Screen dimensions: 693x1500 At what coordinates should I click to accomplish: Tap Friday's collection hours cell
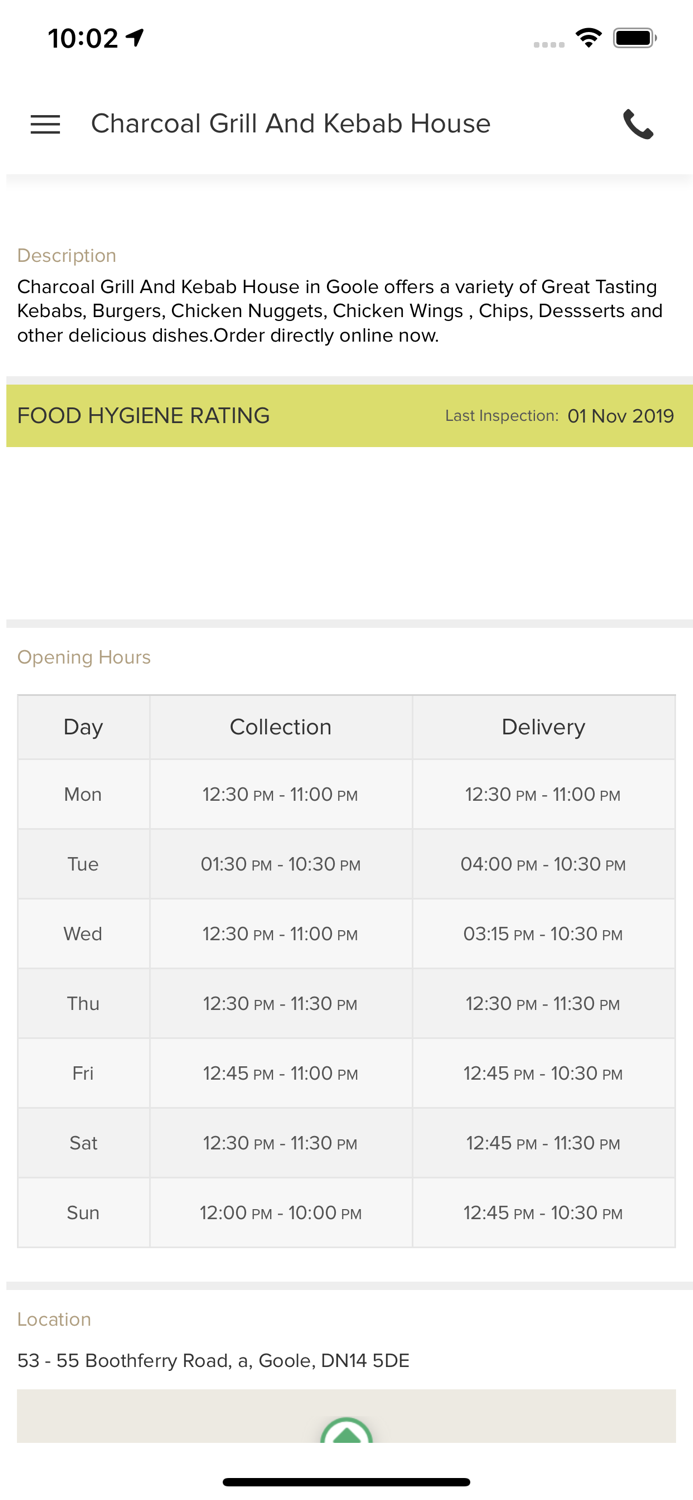pyautogui.click(x=281, y=1074)
